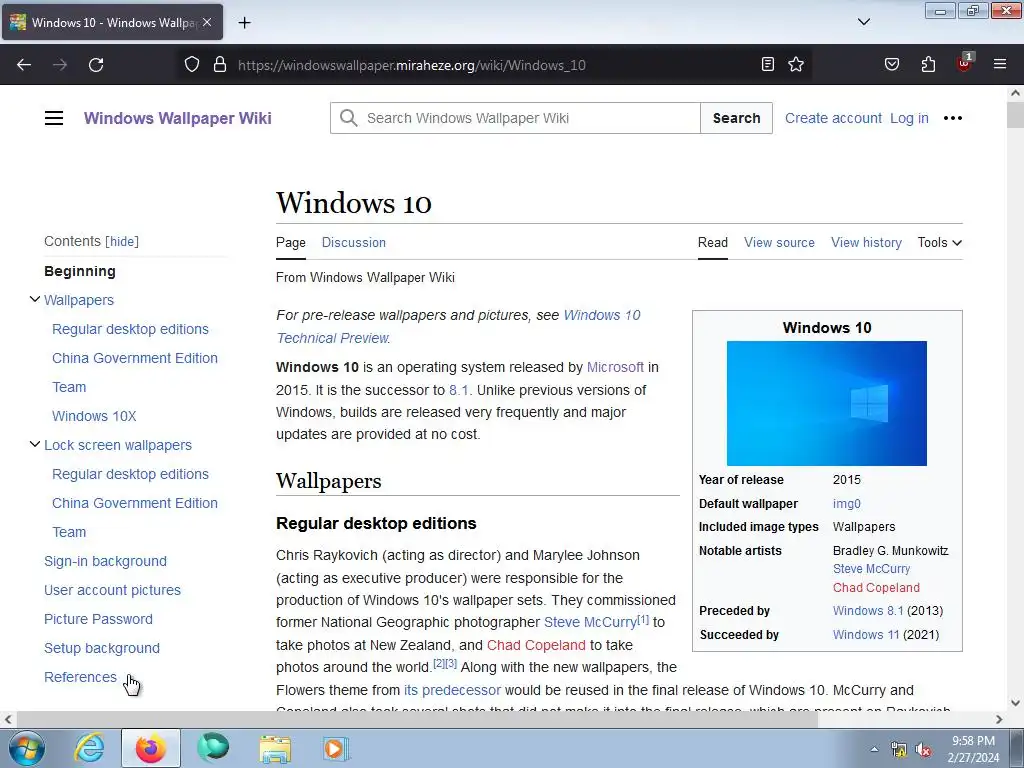Open the list all tabs dropdown
1024x768 pixels.
[x=863, y=22]
